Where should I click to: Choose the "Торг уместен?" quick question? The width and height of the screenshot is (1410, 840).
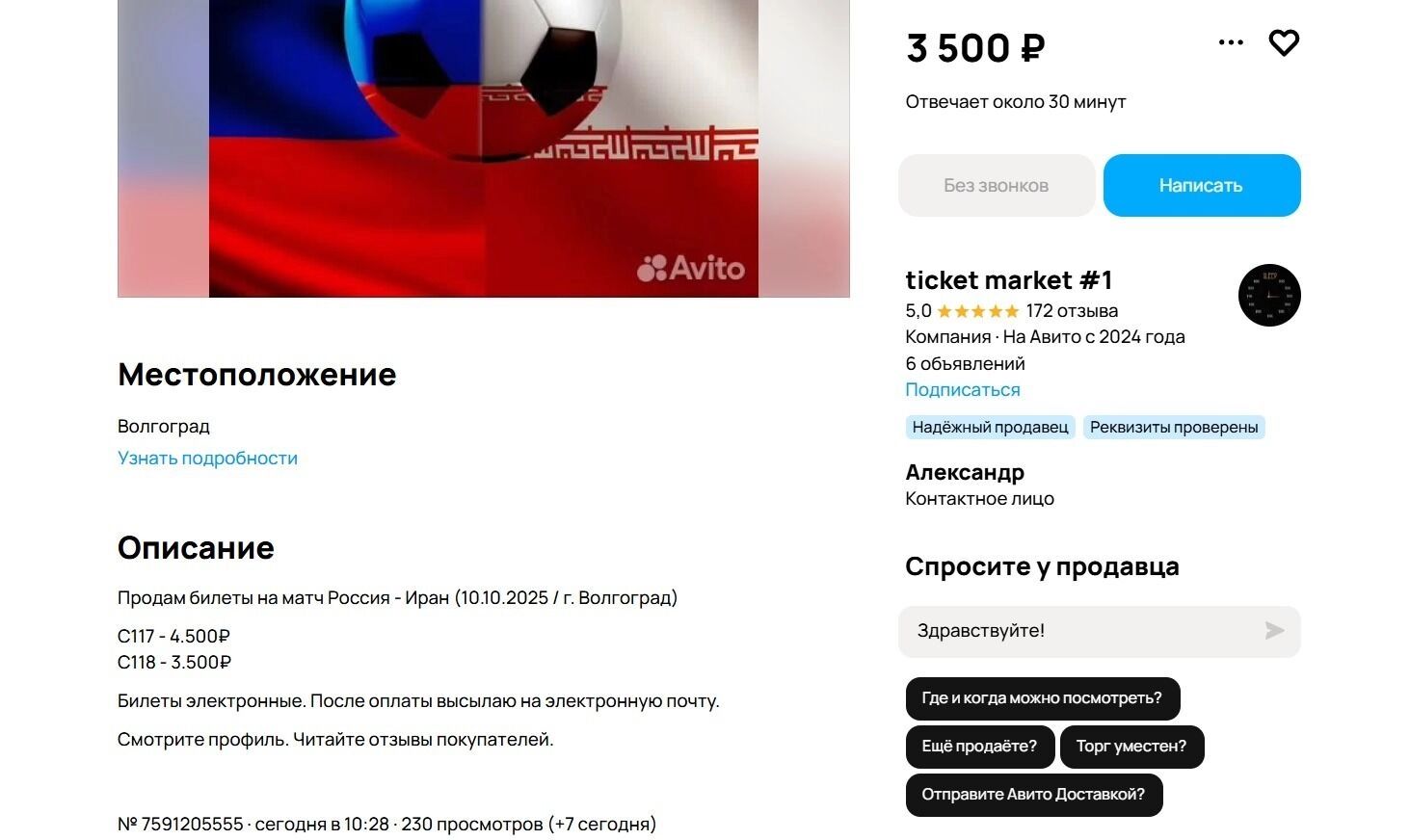pos(1131,747)
